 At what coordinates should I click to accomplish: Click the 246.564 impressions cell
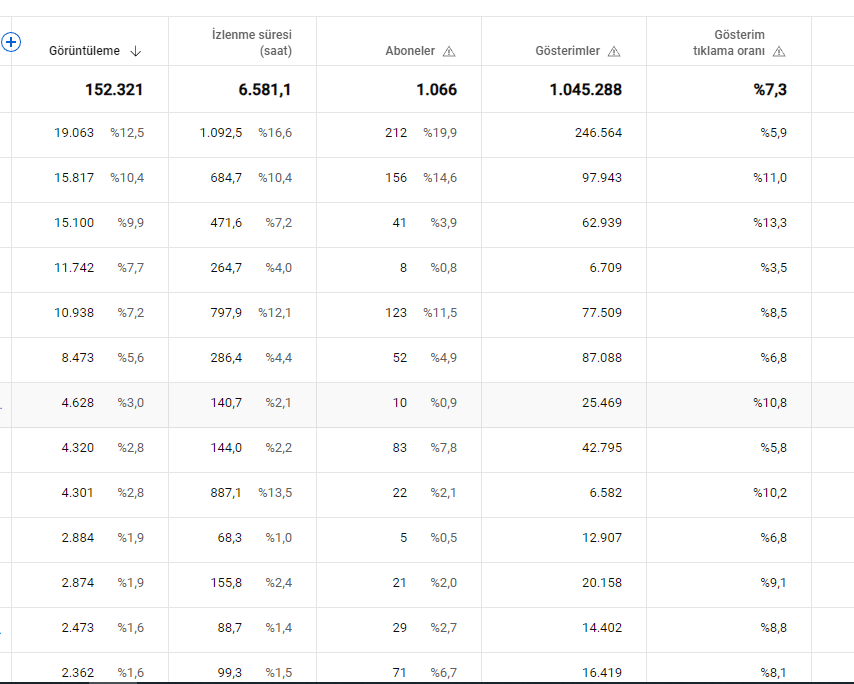[x=598, y=133]
